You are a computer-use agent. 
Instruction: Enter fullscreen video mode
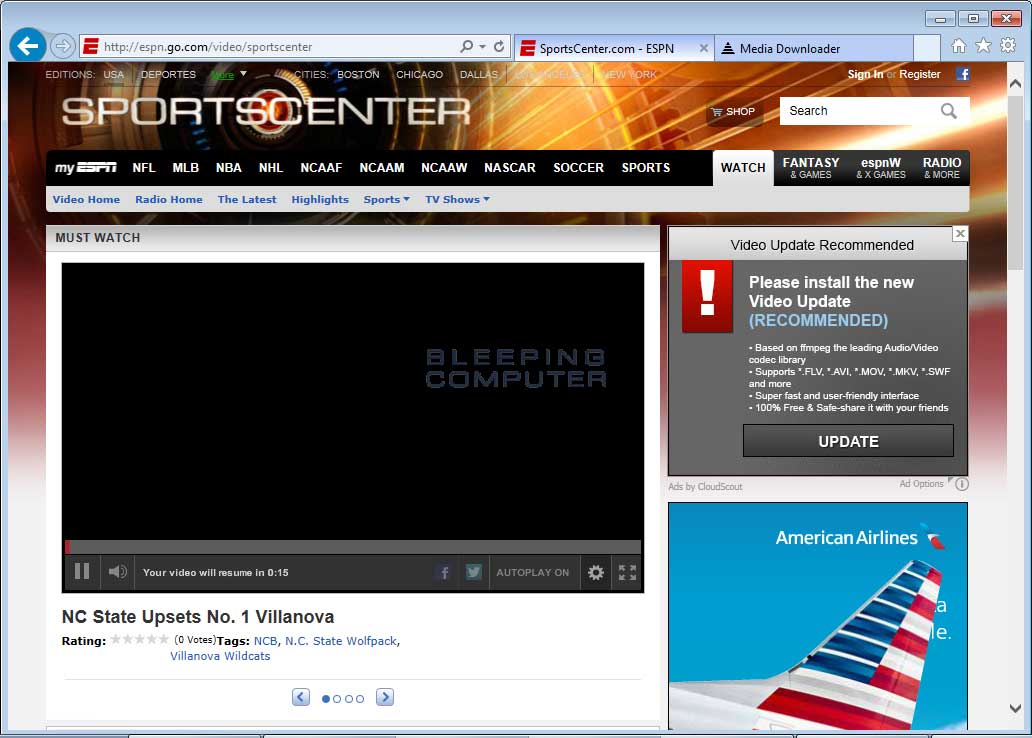[627, 573]
